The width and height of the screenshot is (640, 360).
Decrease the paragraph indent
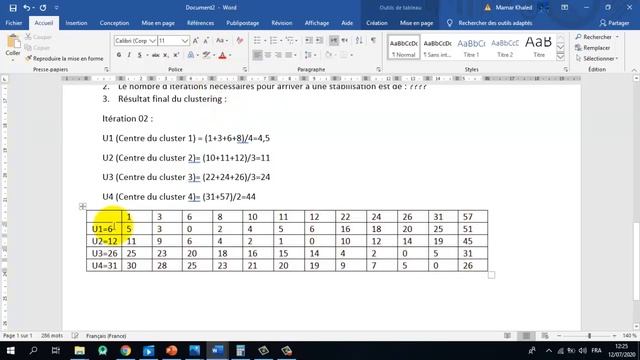309,40
